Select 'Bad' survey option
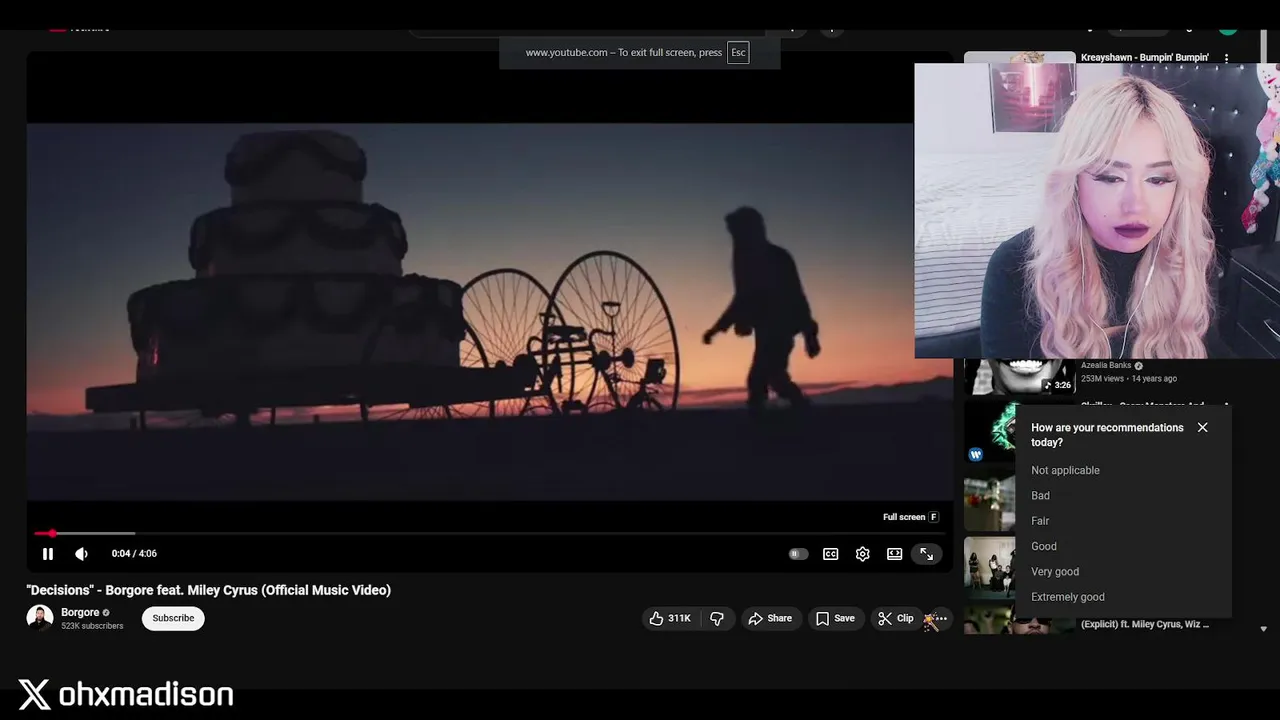This screenshot has width=1280, height=720. 1040,496
